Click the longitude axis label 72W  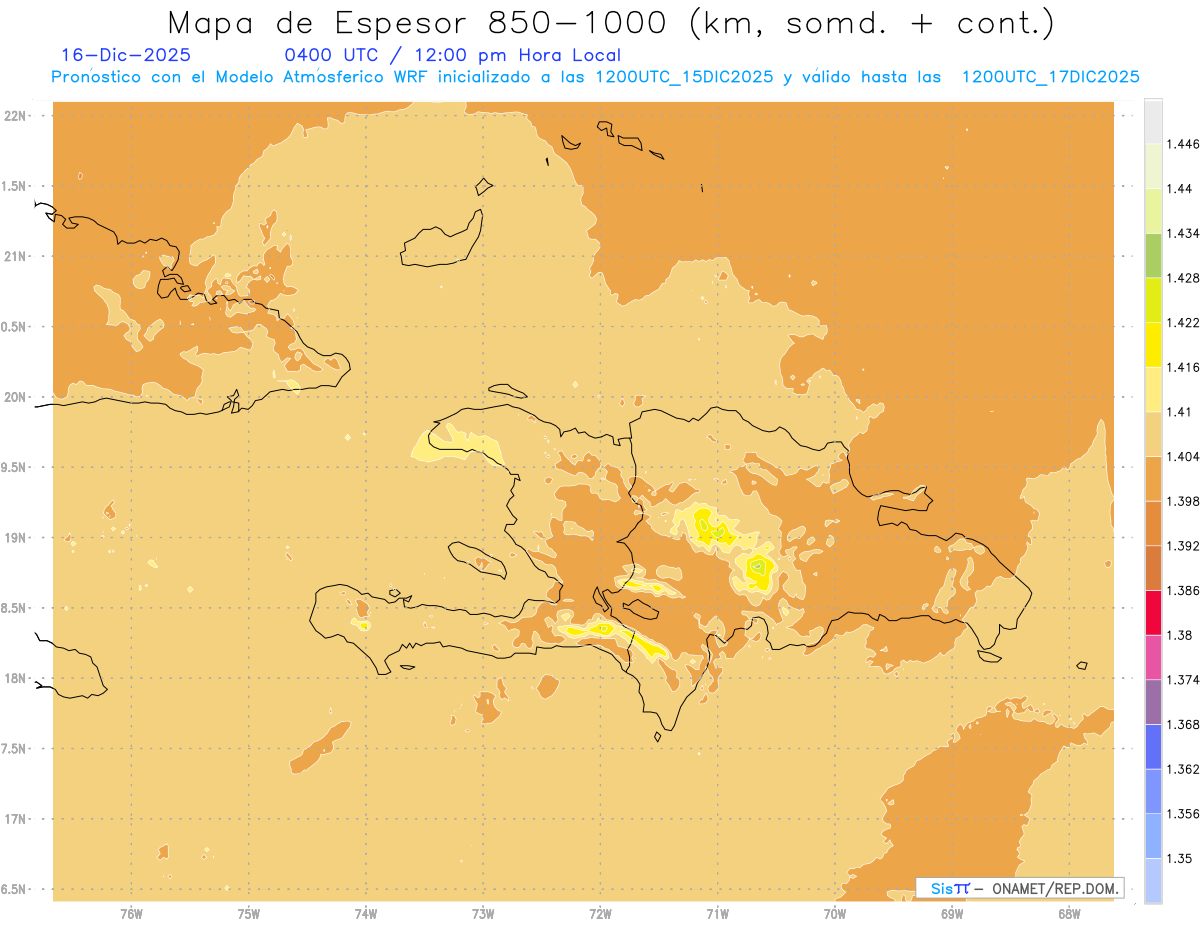coord(600,914)
